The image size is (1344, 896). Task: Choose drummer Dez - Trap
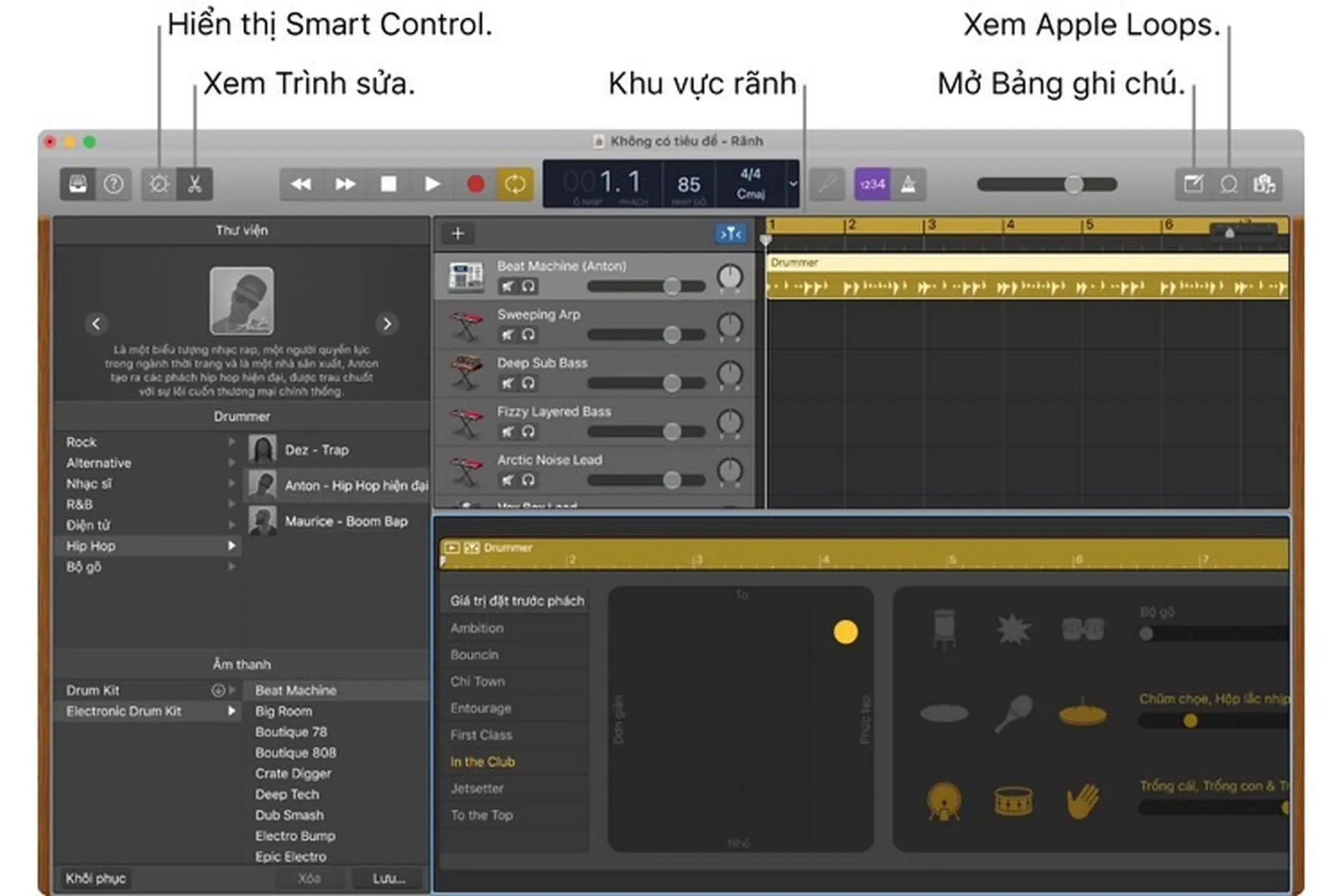coord(337,449)
